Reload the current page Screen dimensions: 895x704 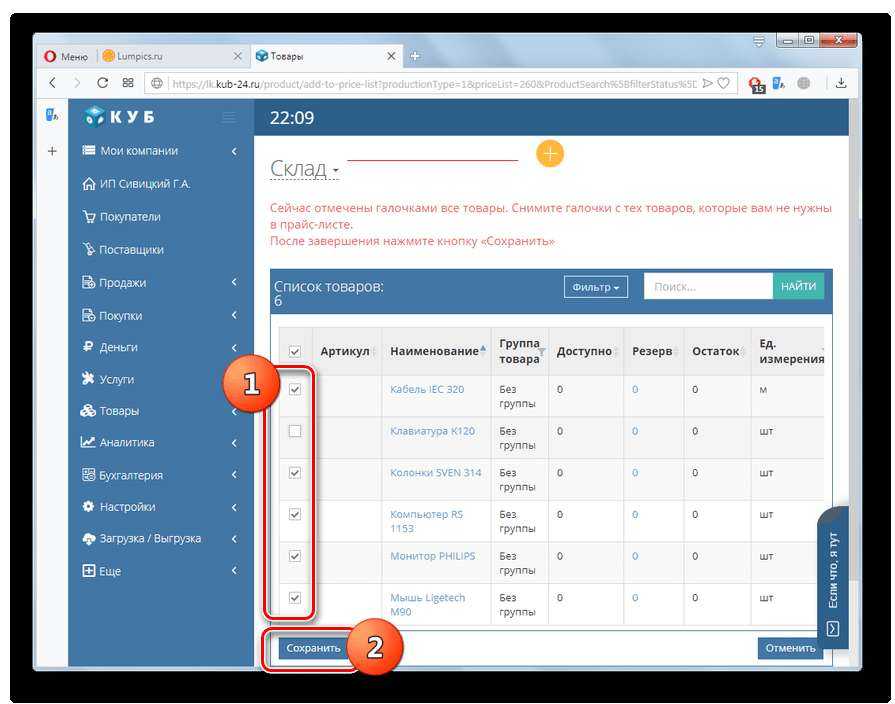(x=102, y=83)
